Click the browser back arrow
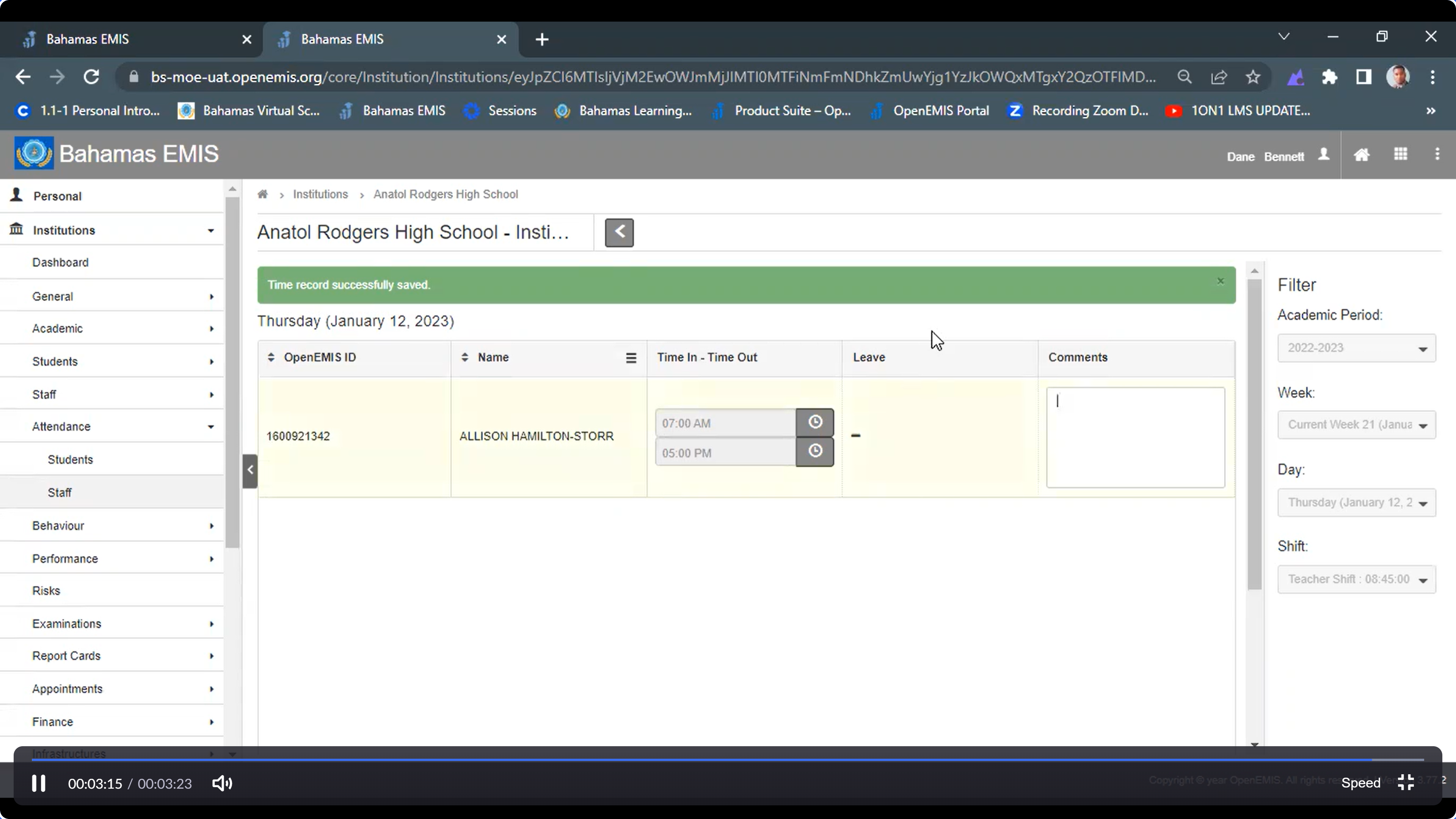This screenshot has height=819, width=1456. point(23,77)
